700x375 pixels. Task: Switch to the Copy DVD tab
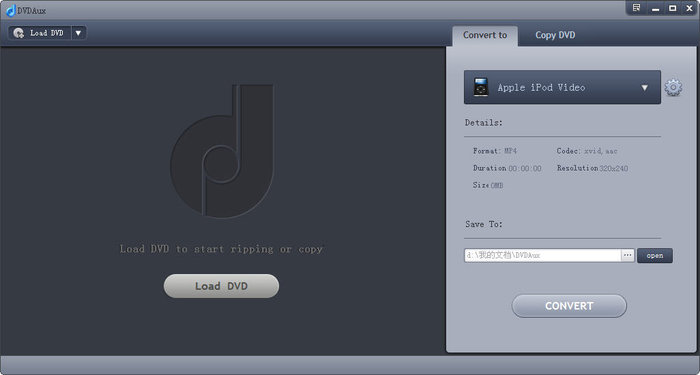pos(555,35)
